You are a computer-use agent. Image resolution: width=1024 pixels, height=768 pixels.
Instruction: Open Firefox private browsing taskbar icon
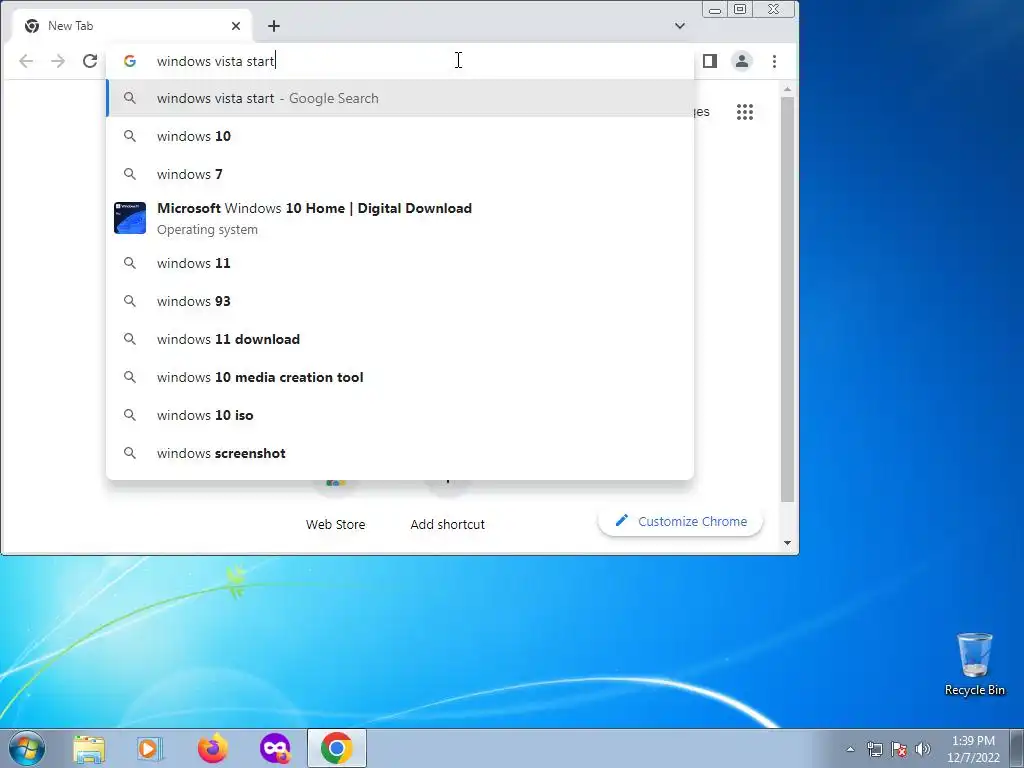[x=275, y=749]
